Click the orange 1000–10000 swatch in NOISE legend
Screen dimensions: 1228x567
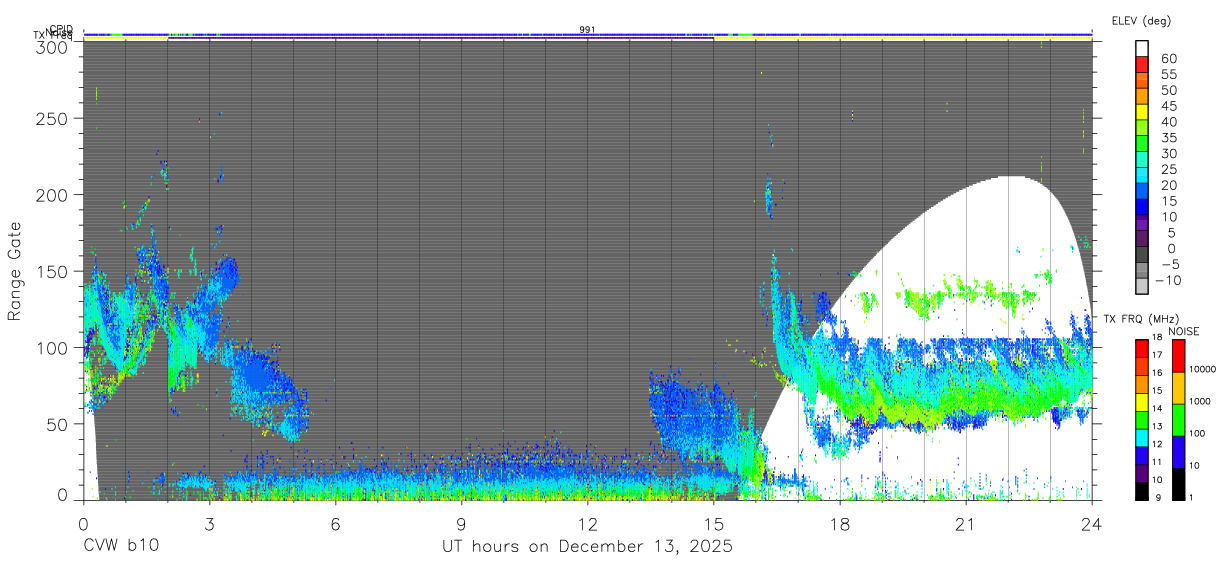point(1179,388)
